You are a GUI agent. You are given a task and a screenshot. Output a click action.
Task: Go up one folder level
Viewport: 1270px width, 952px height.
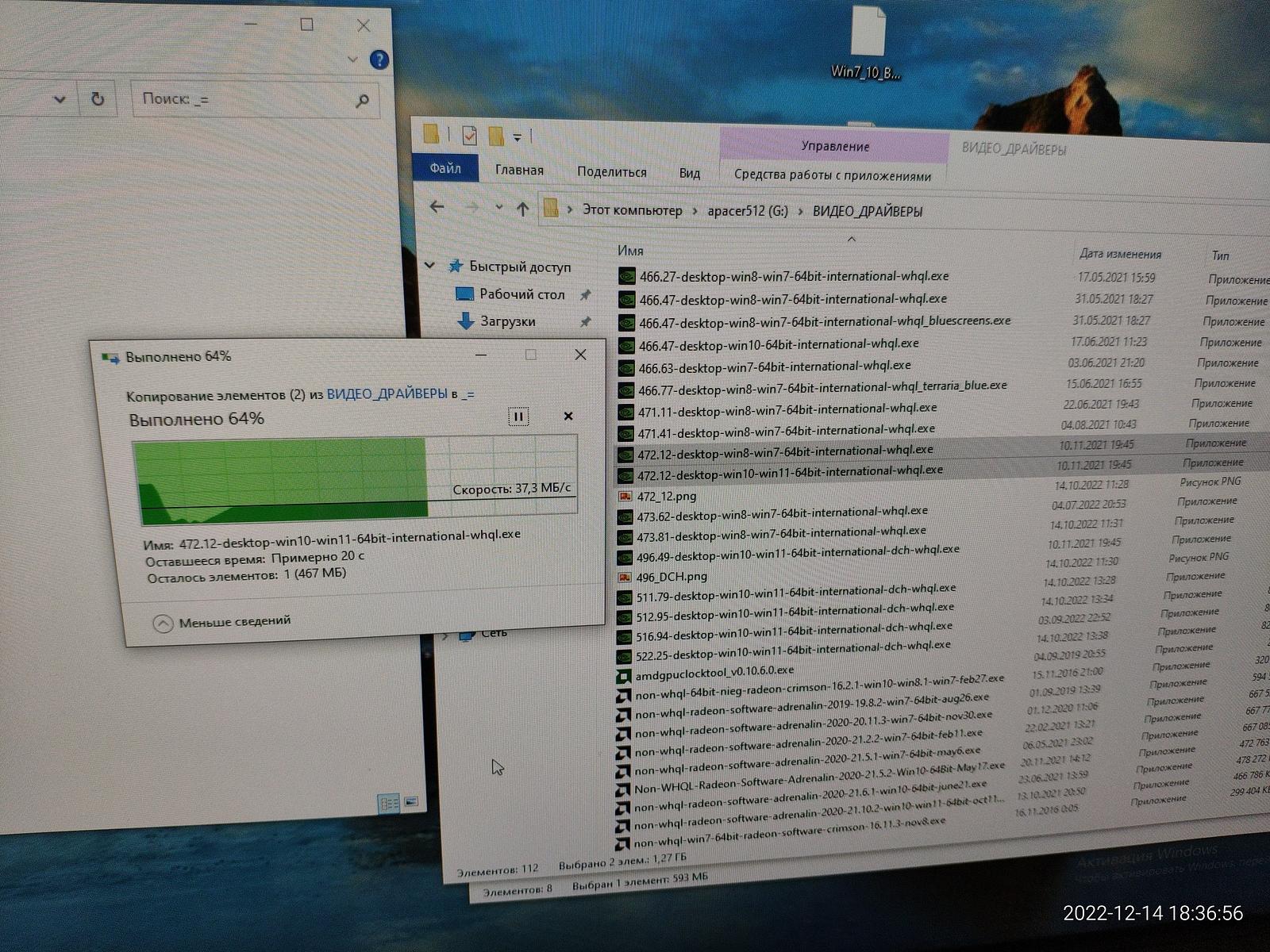tap(522, 209)
